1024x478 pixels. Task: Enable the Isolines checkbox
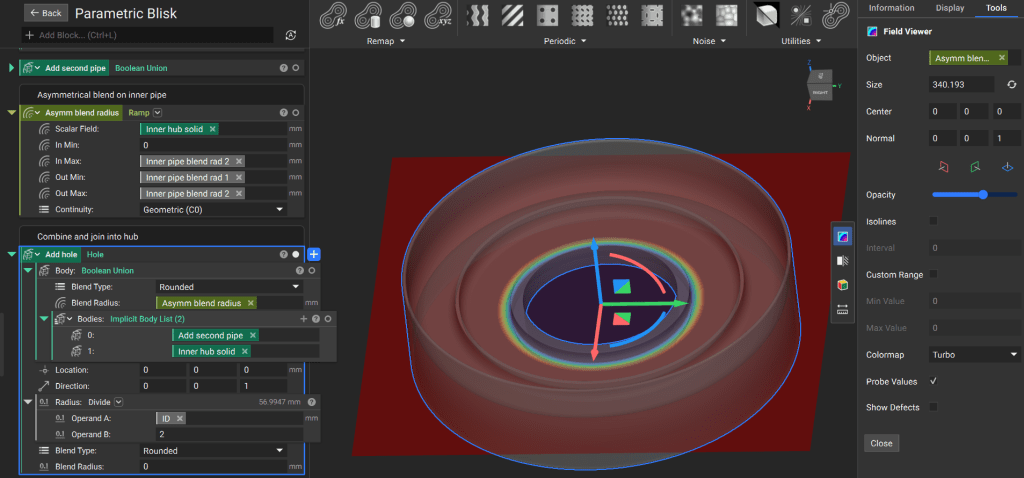pos(934,221)
